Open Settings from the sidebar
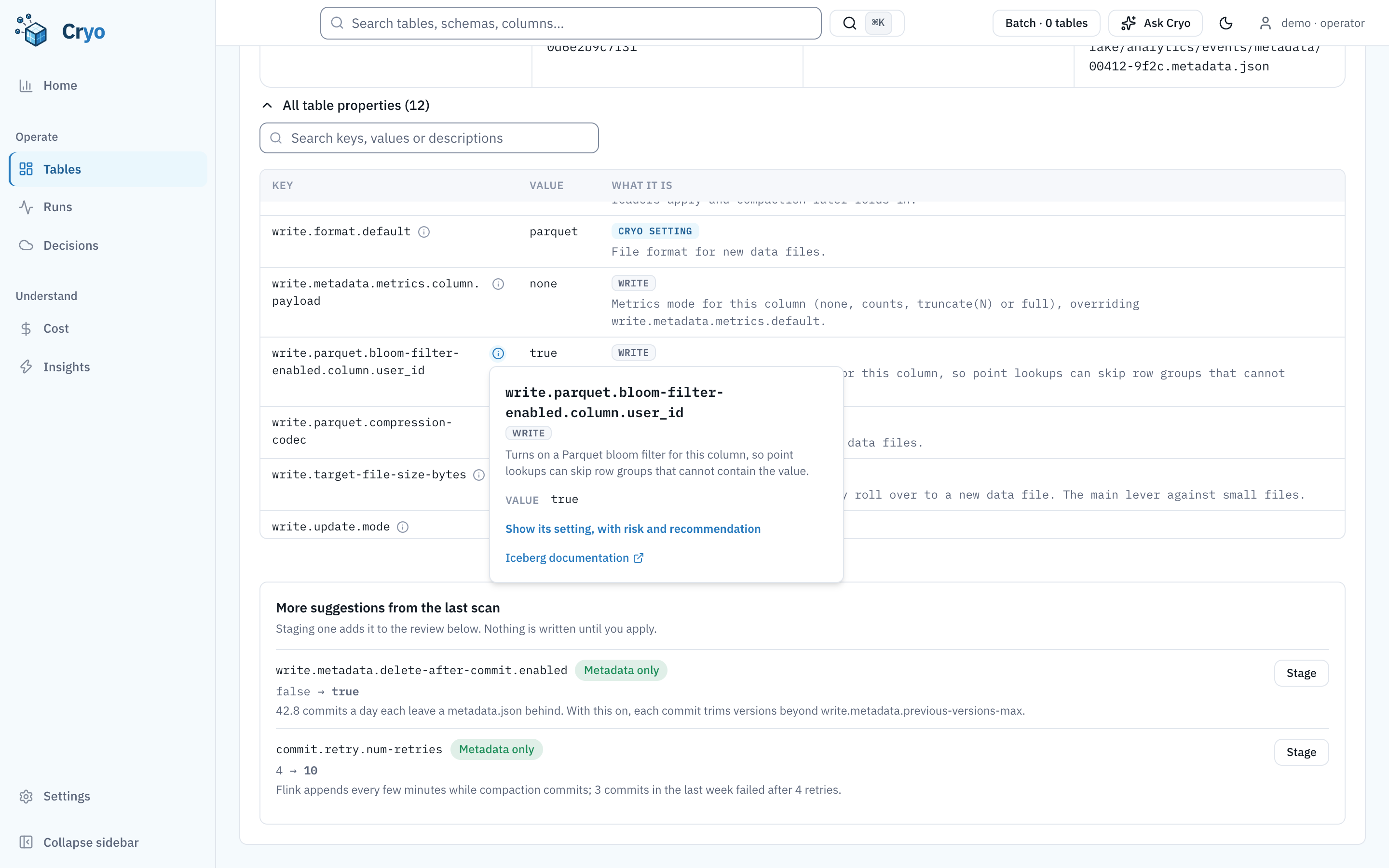 coord(108,796)
